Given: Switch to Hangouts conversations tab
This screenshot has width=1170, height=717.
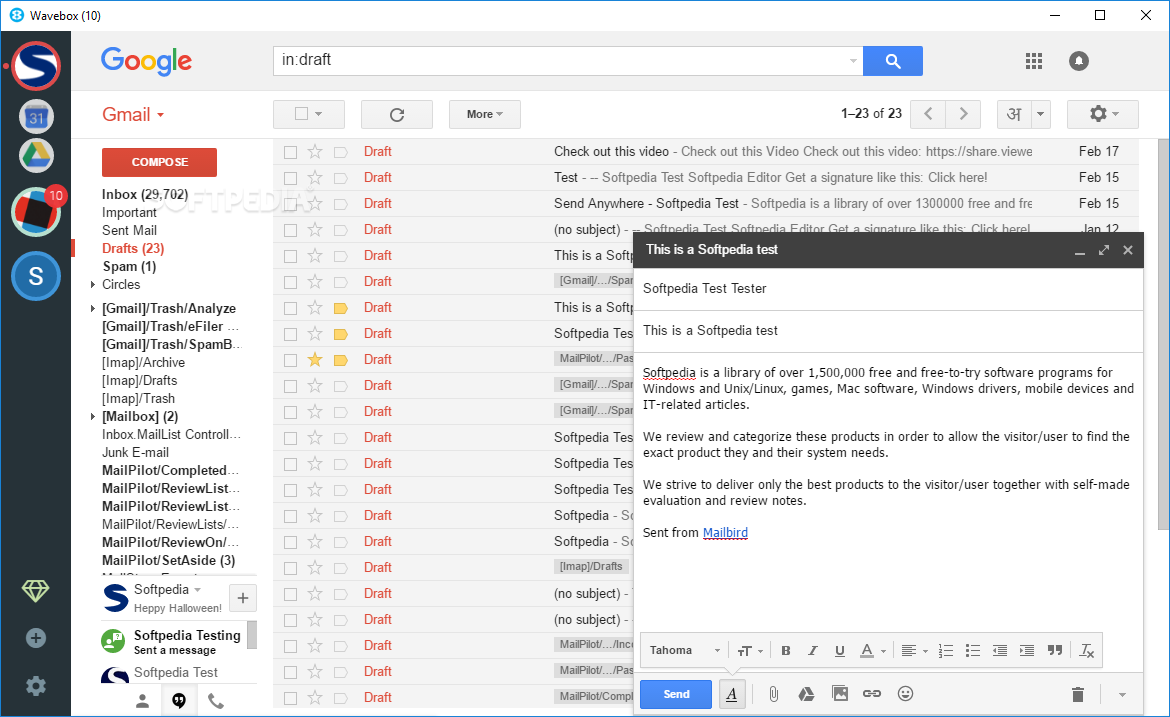Looking at the screenshot, I should click(179, 701).
